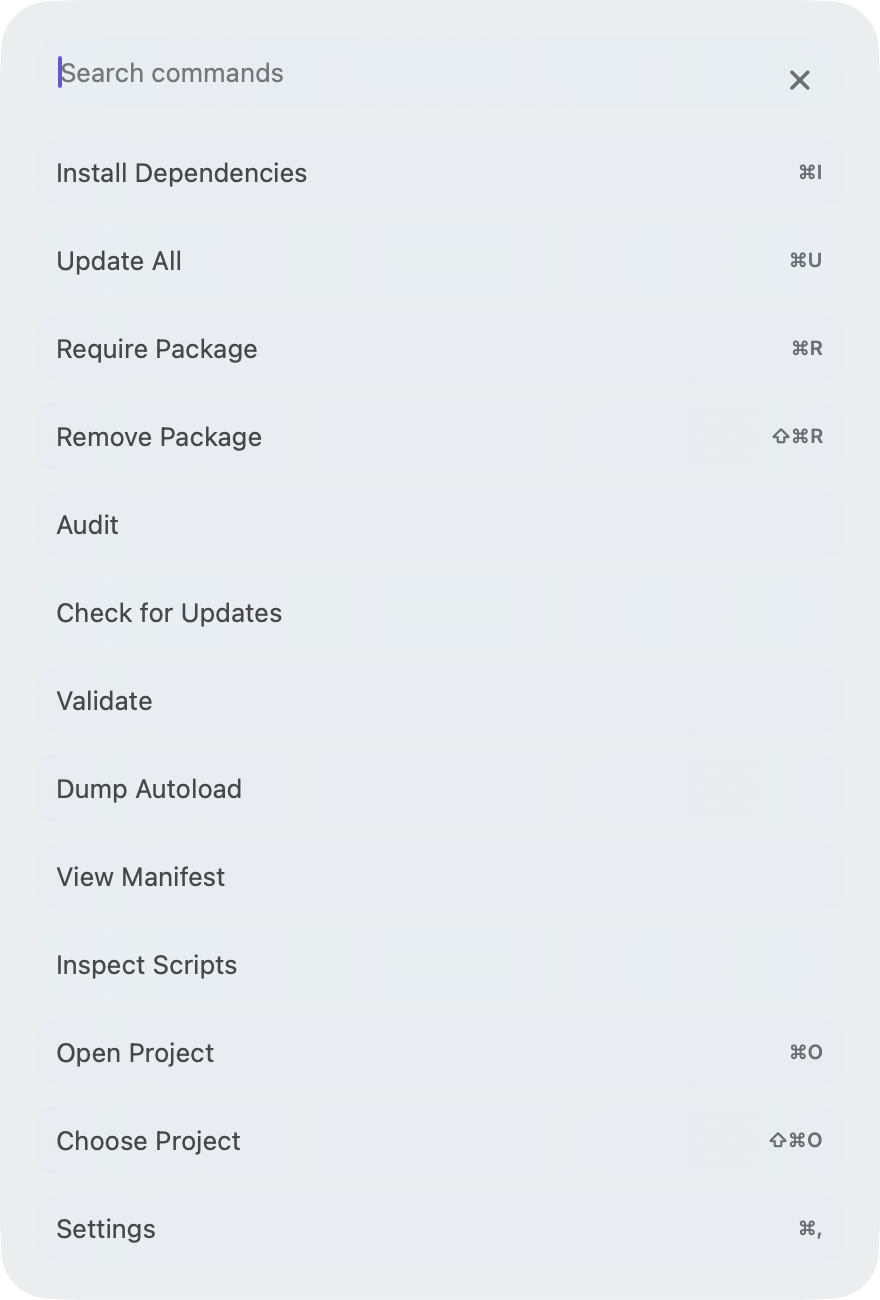Run the Validate command
880x1300 pixels.
tap(440, 701)
